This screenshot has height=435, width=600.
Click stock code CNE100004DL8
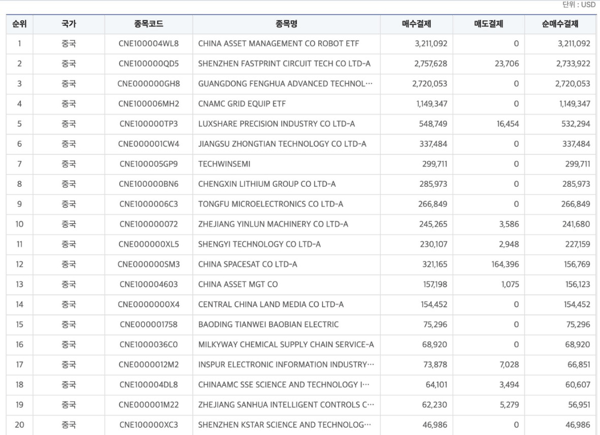tap(148, 384)
